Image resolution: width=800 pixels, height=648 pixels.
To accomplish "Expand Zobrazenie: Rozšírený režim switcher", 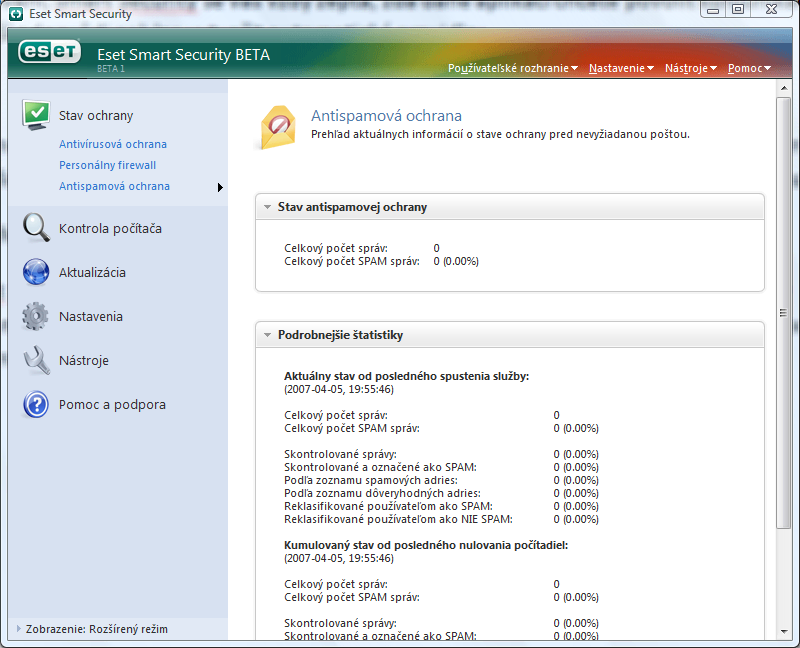I will (x=92, y=629).
